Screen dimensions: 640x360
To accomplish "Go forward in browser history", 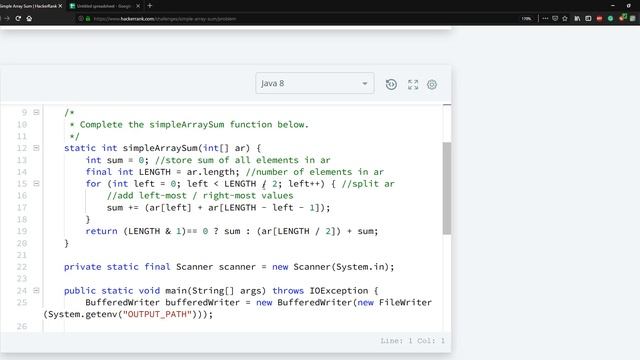I will click(x=7, y=18).
